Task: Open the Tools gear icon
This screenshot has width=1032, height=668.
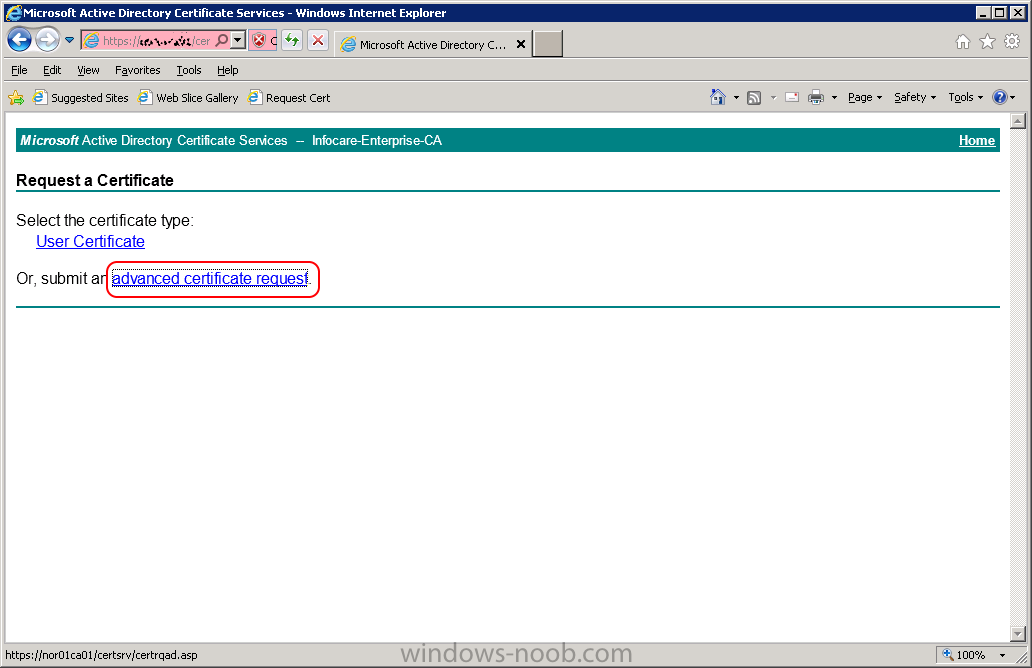Action: coord(1012,42)
